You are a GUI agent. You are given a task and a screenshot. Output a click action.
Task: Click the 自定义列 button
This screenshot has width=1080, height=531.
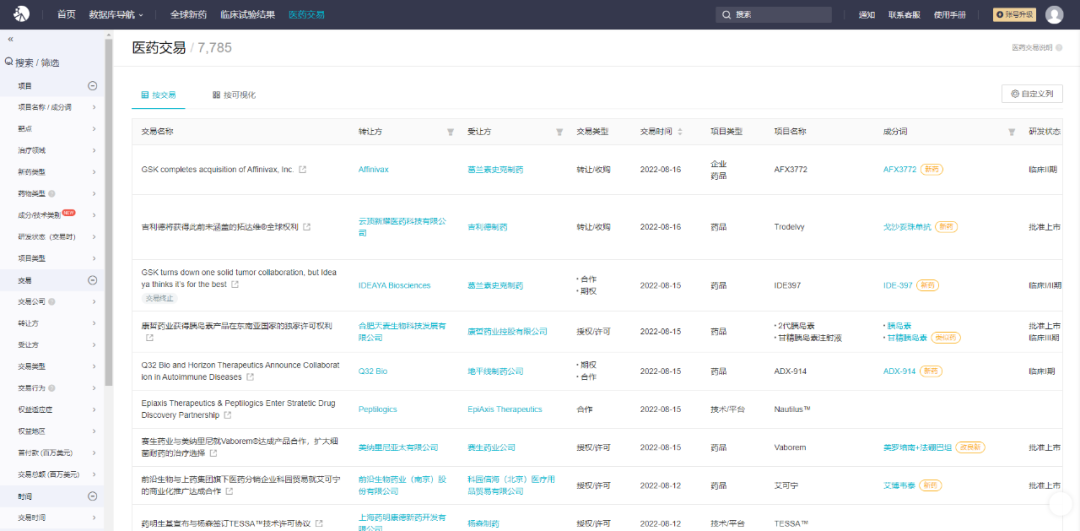pos(1032,94)
